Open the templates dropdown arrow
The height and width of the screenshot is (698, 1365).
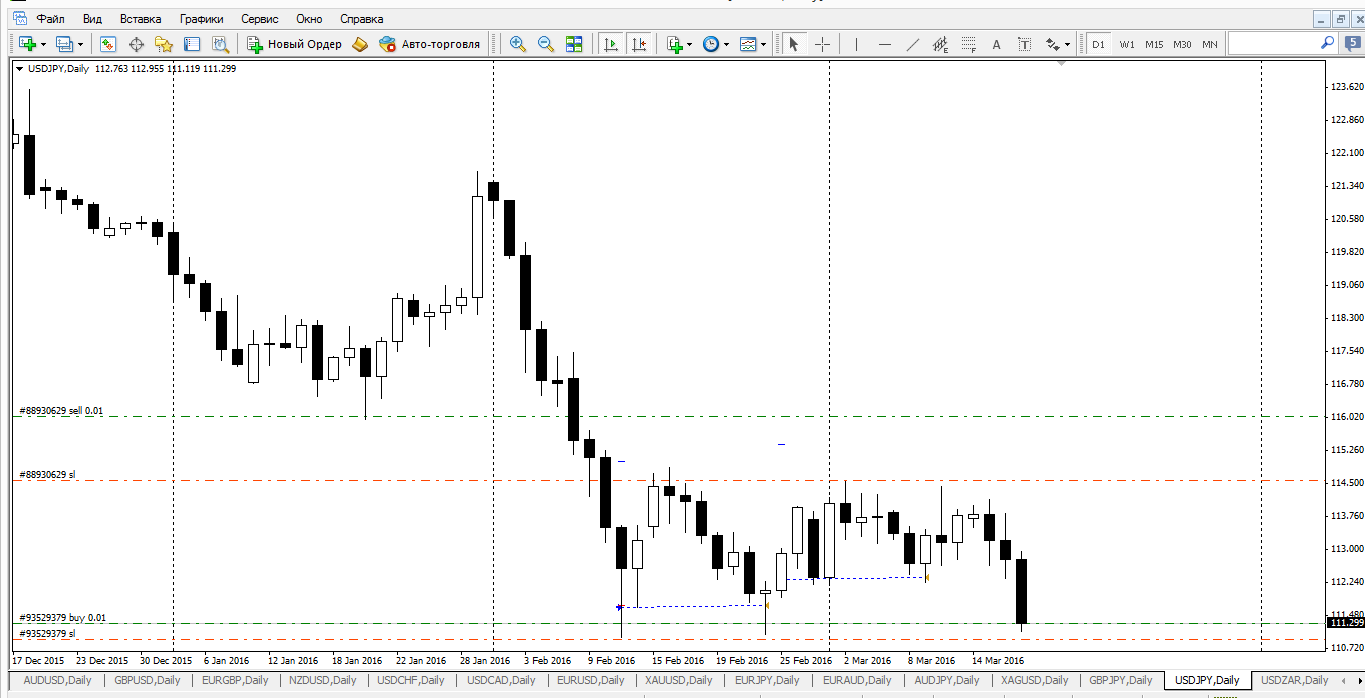click(764, 44)
